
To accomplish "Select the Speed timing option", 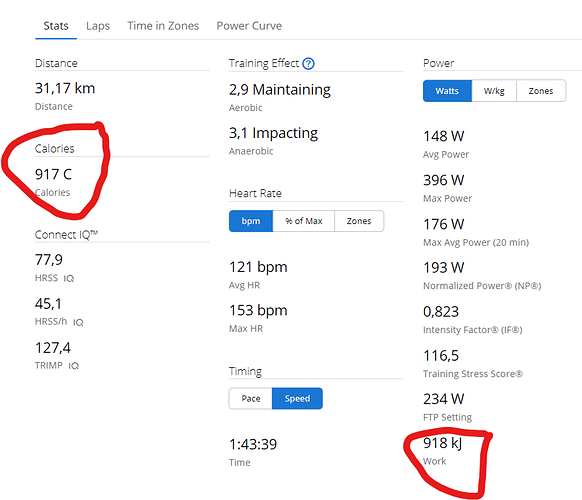I will tap(297, 398).
